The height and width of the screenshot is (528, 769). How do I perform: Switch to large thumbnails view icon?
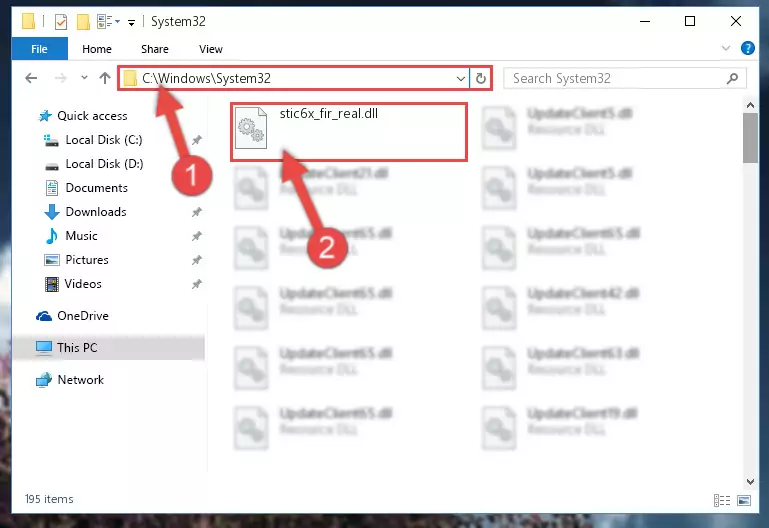(x=744, y=501)
